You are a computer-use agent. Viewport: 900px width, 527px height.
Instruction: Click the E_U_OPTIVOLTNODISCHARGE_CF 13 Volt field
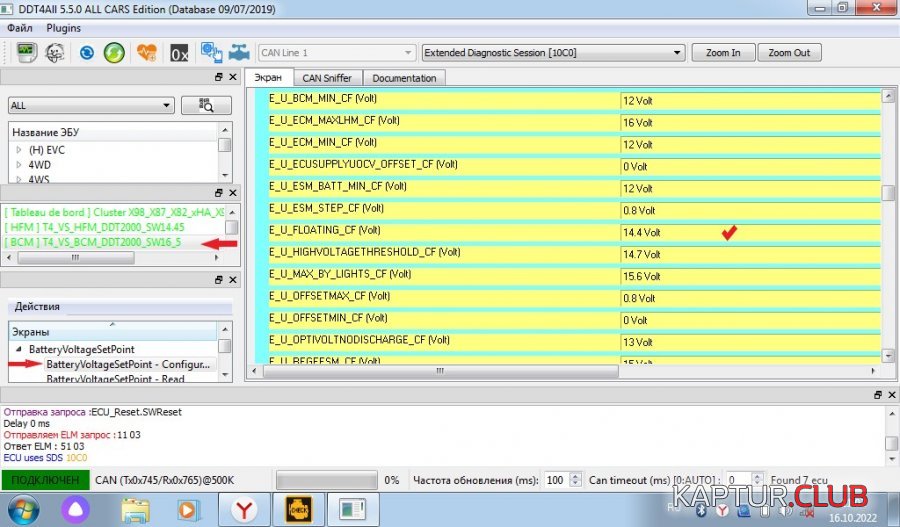tap(750, 342)
